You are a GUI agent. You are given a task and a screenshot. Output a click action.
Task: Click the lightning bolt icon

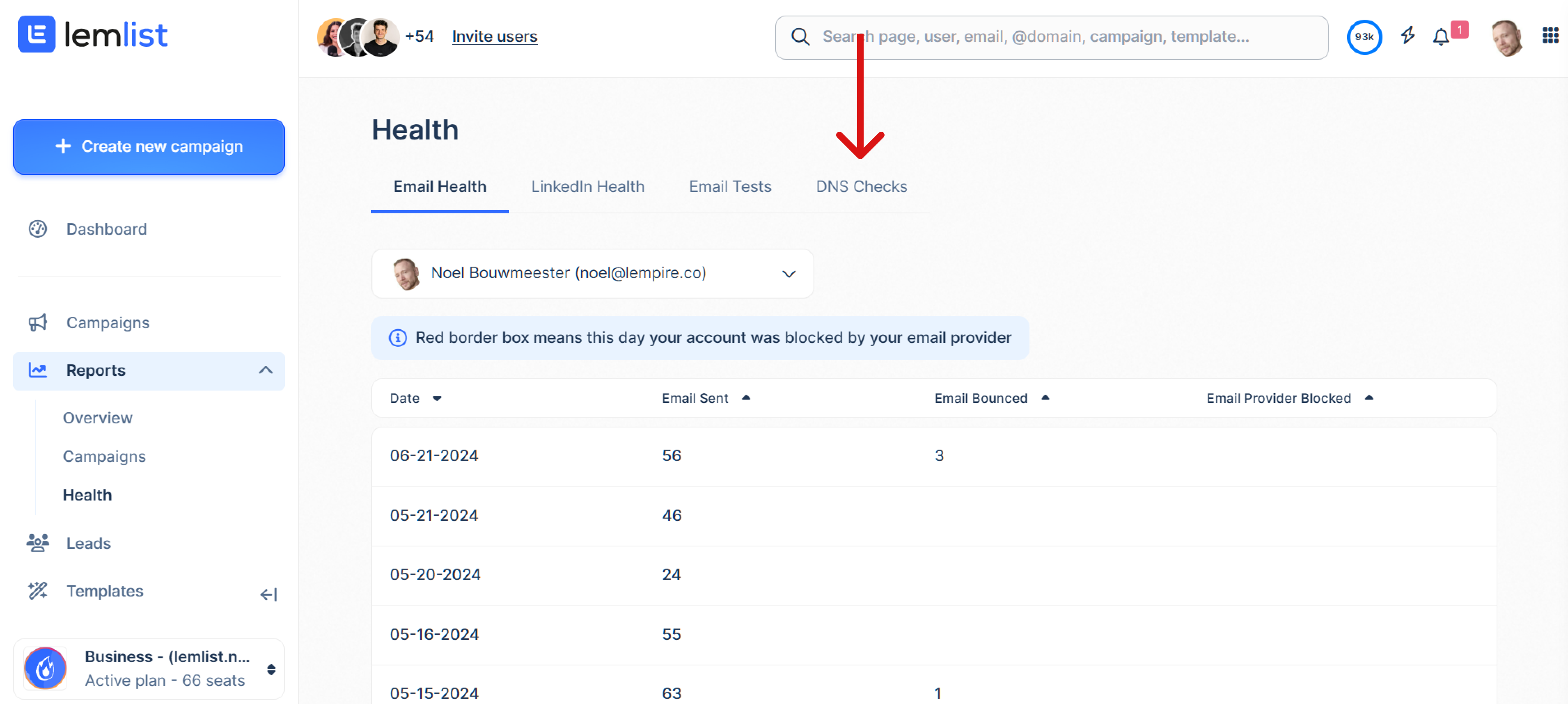(1408, 36)
